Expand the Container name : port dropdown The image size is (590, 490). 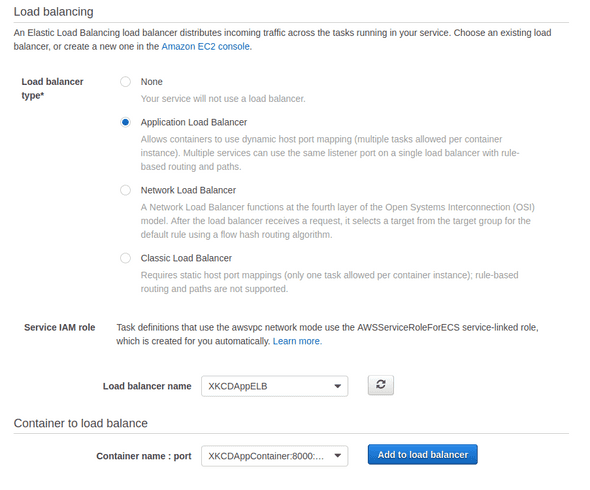pyautogui.click(x=274, y=456)
